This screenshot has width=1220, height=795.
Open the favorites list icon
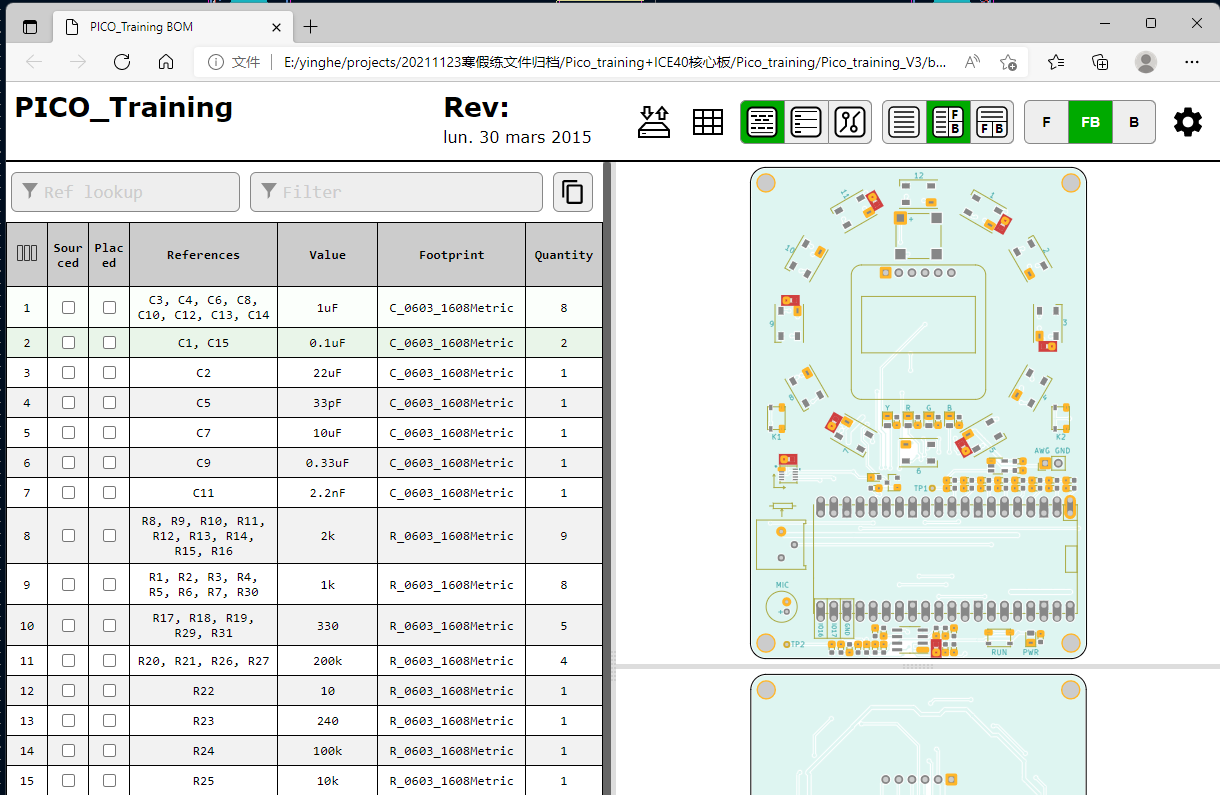coord(1056,62)
